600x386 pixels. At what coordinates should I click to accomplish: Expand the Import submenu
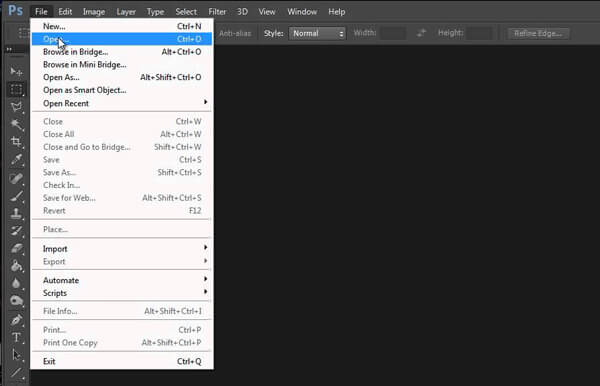pos(122,249)
